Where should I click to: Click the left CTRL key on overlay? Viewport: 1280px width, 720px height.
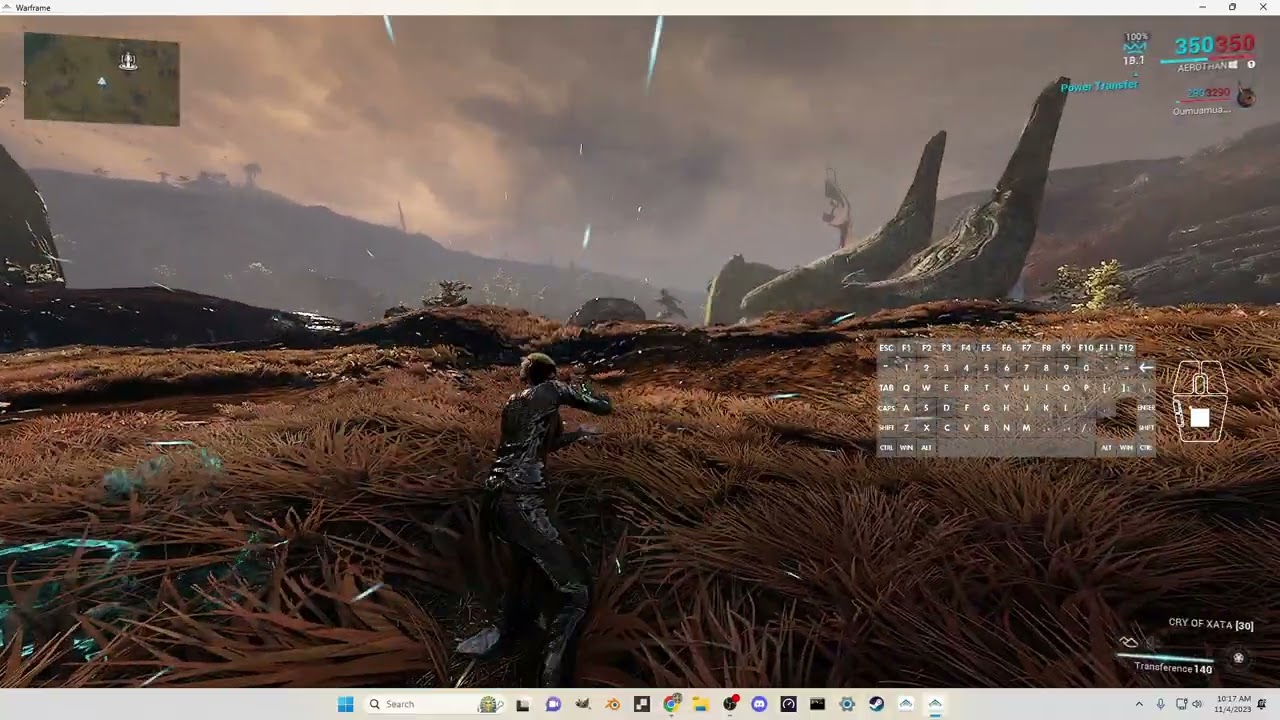tap(886, 448)
